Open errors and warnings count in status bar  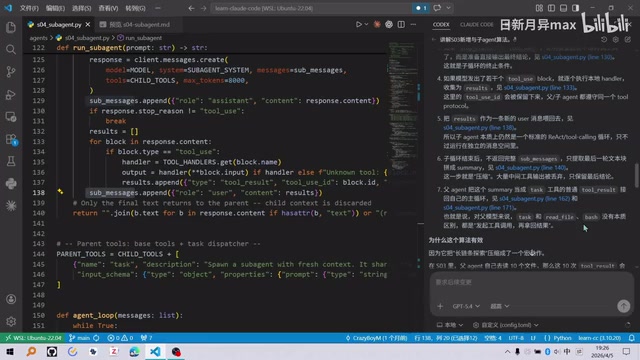120,338
